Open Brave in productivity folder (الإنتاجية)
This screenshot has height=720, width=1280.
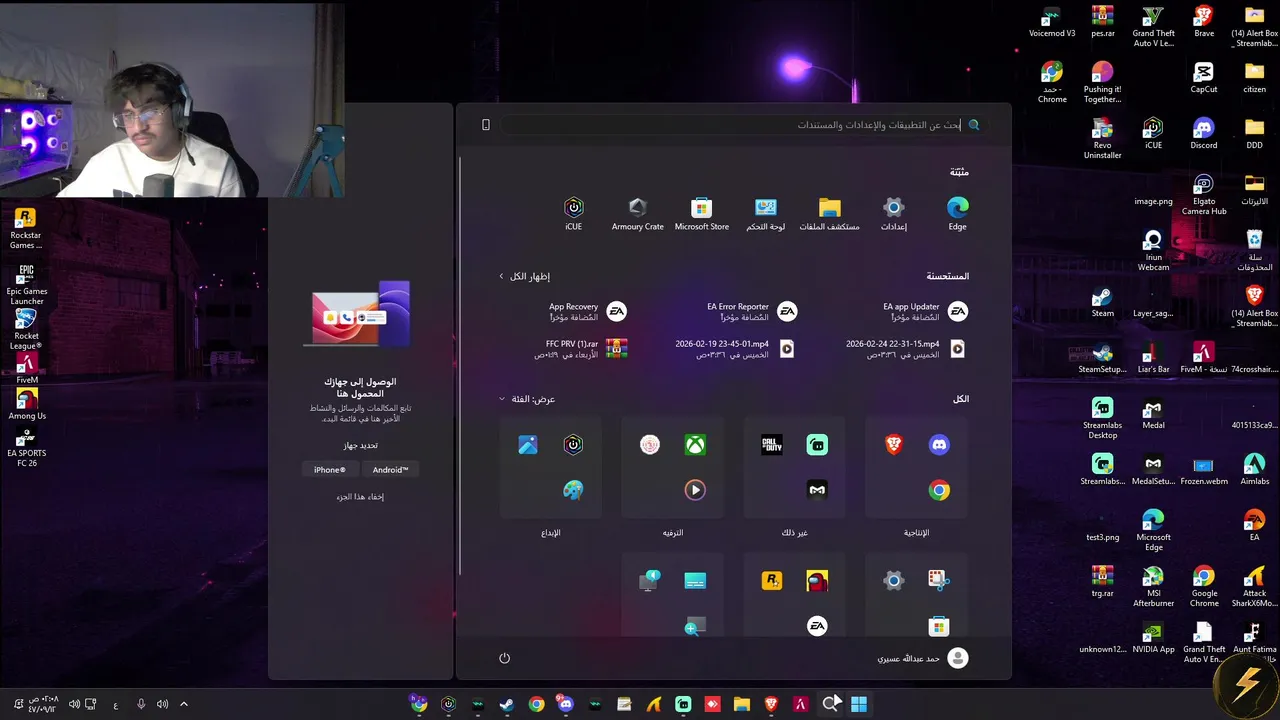tap(894, 445)
